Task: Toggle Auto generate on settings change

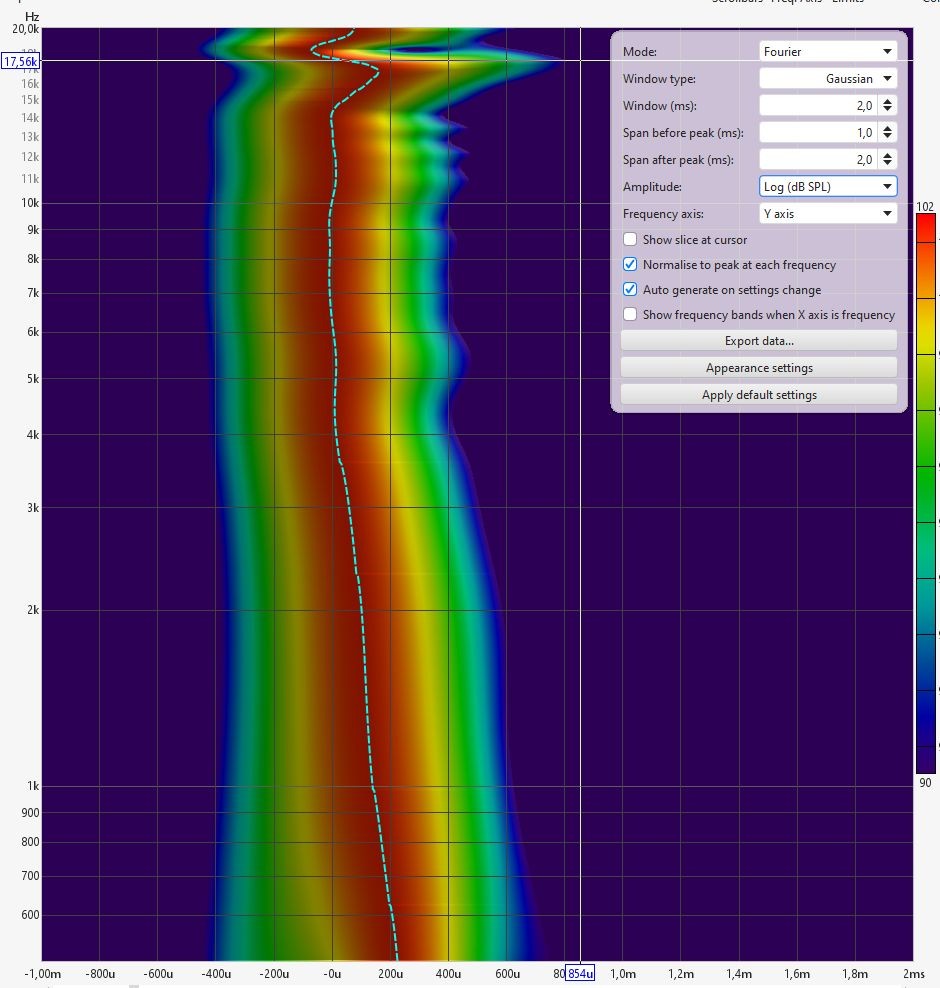Action: (630, 290)
